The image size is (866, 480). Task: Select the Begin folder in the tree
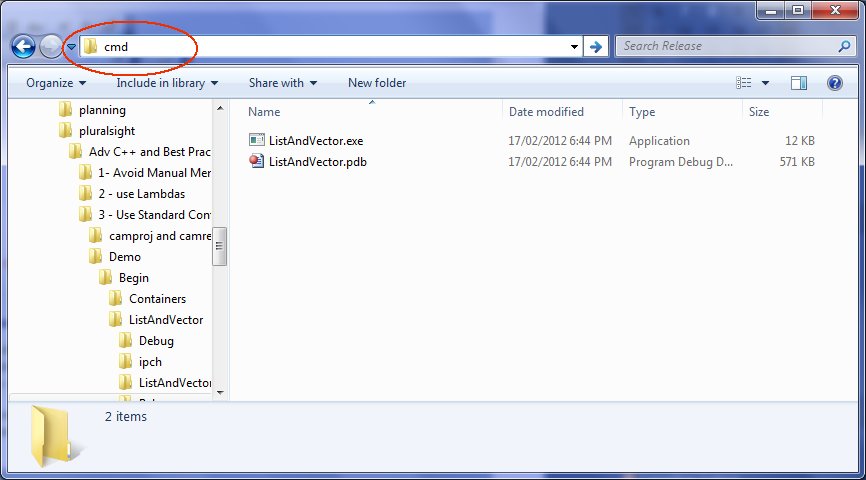134,278
